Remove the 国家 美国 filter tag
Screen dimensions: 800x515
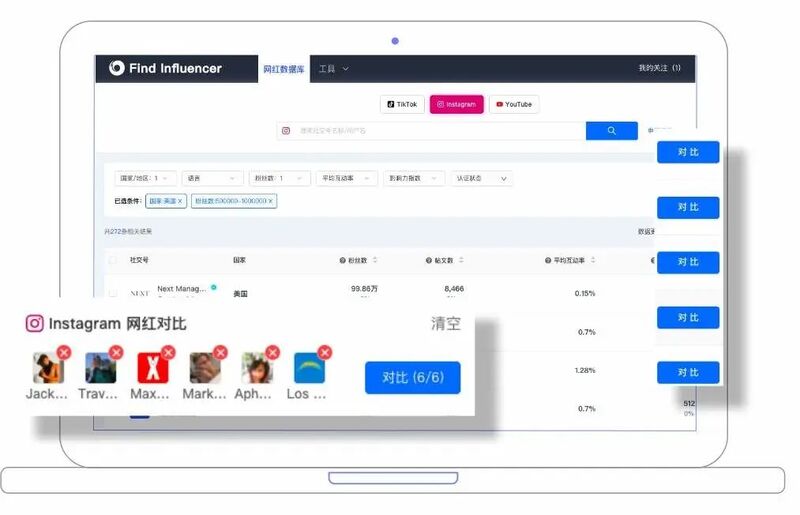coord(180,201)
